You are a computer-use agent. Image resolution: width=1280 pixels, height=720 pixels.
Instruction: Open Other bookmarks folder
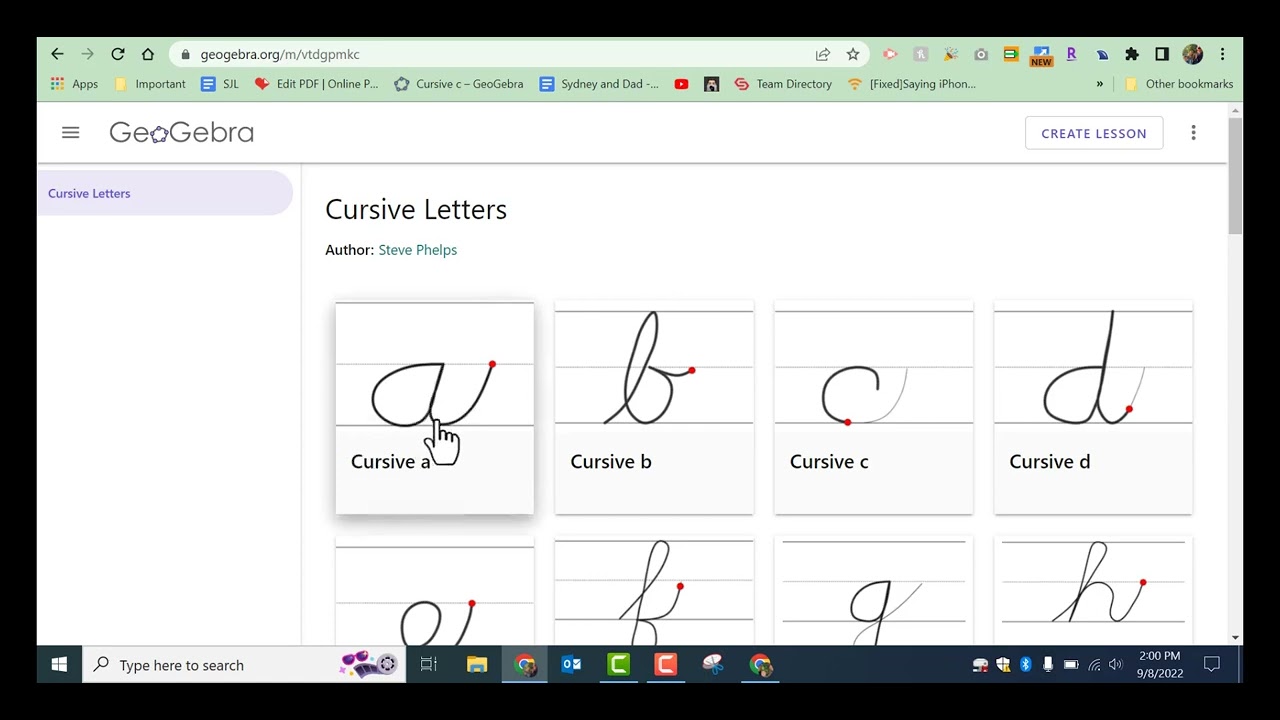pos(1178,84)
